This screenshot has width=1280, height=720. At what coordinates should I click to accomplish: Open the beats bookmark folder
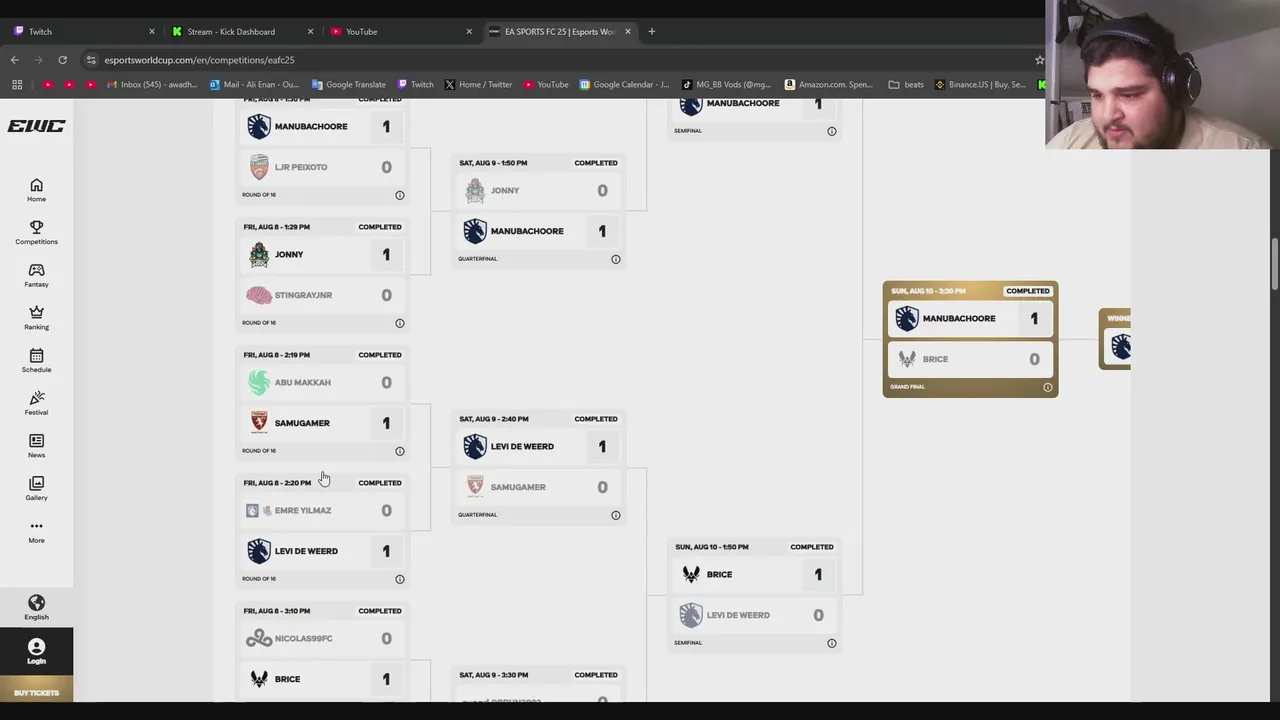[x=906, y=84]
